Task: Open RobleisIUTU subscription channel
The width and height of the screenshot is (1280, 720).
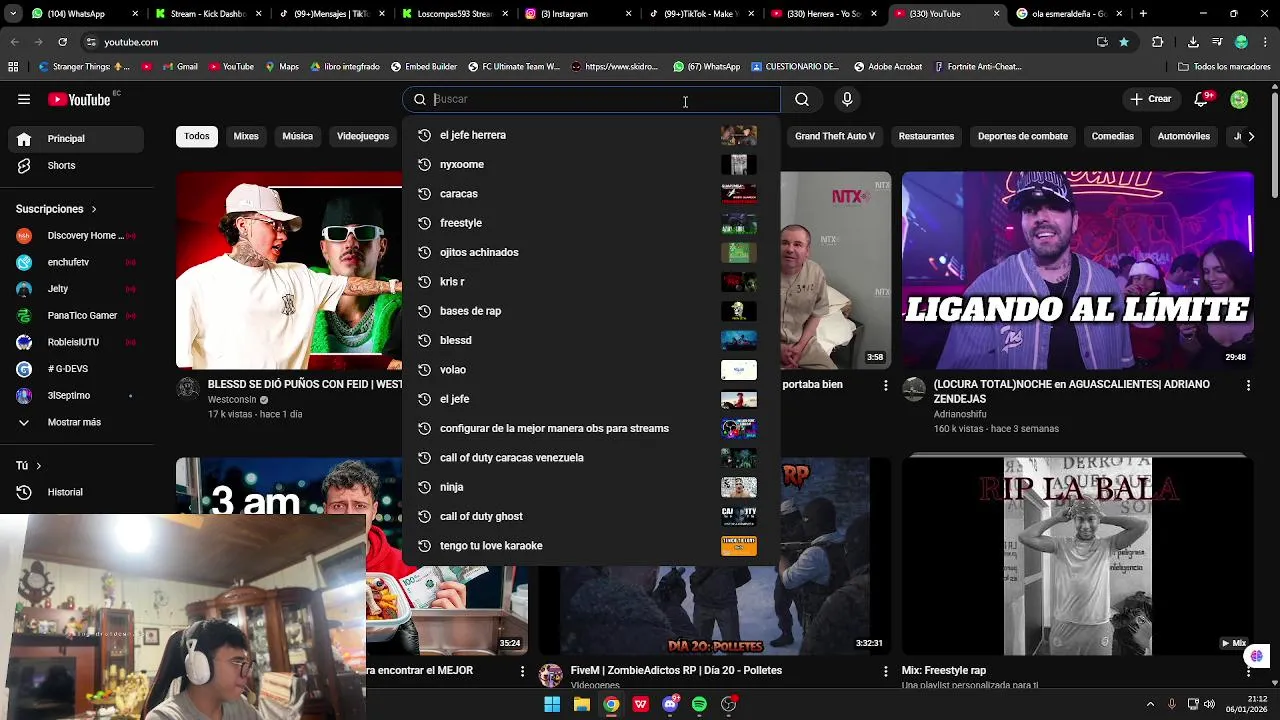Action: coord(76,342)
